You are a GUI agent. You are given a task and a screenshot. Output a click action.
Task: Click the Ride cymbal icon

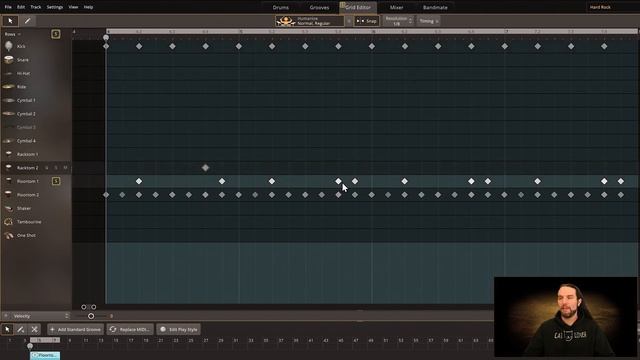pos(9,87)
